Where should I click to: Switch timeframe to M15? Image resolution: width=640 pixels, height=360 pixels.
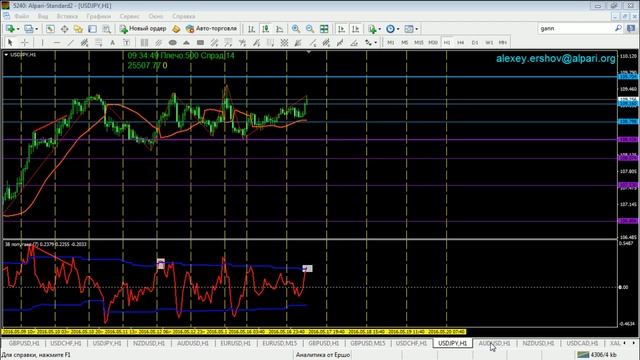point(419,42)
